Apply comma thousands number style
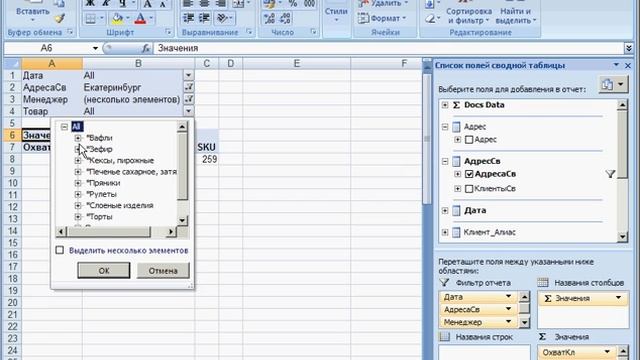The height and width of the screenshot is (360, 640). [x=310, y=4]
